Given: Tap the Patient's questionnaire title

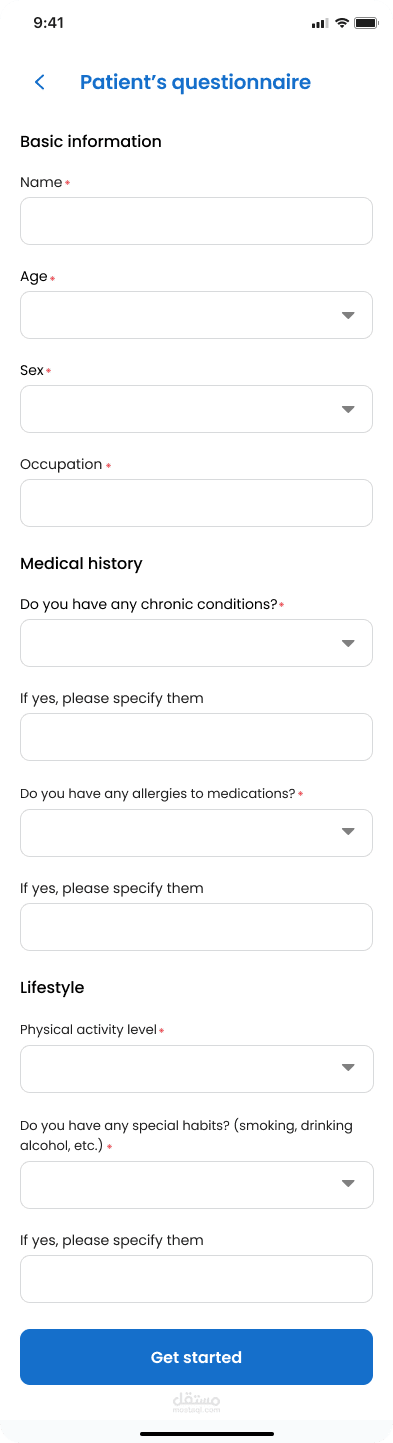Looking at the screenshot, I should click(195, 83).
